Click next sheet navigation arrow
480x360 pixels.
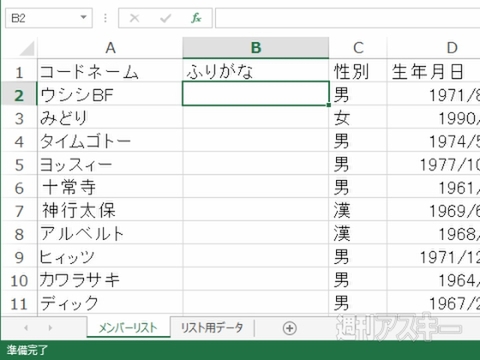pyautogui.click(x=50, y=328)
